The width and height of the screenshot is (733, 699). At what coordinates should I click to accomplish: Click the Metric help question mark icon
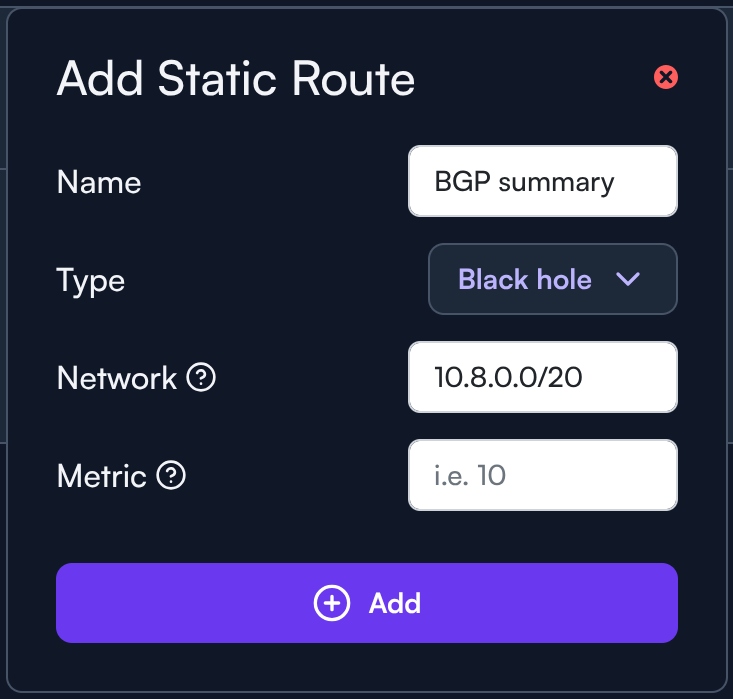172,476
